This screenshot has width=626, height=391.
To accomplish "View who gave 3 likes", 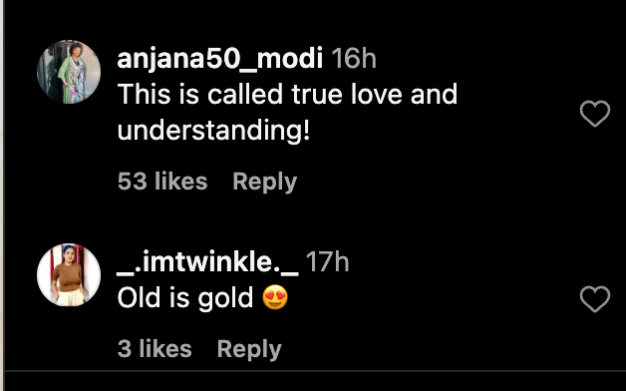I will click(155, 349).
